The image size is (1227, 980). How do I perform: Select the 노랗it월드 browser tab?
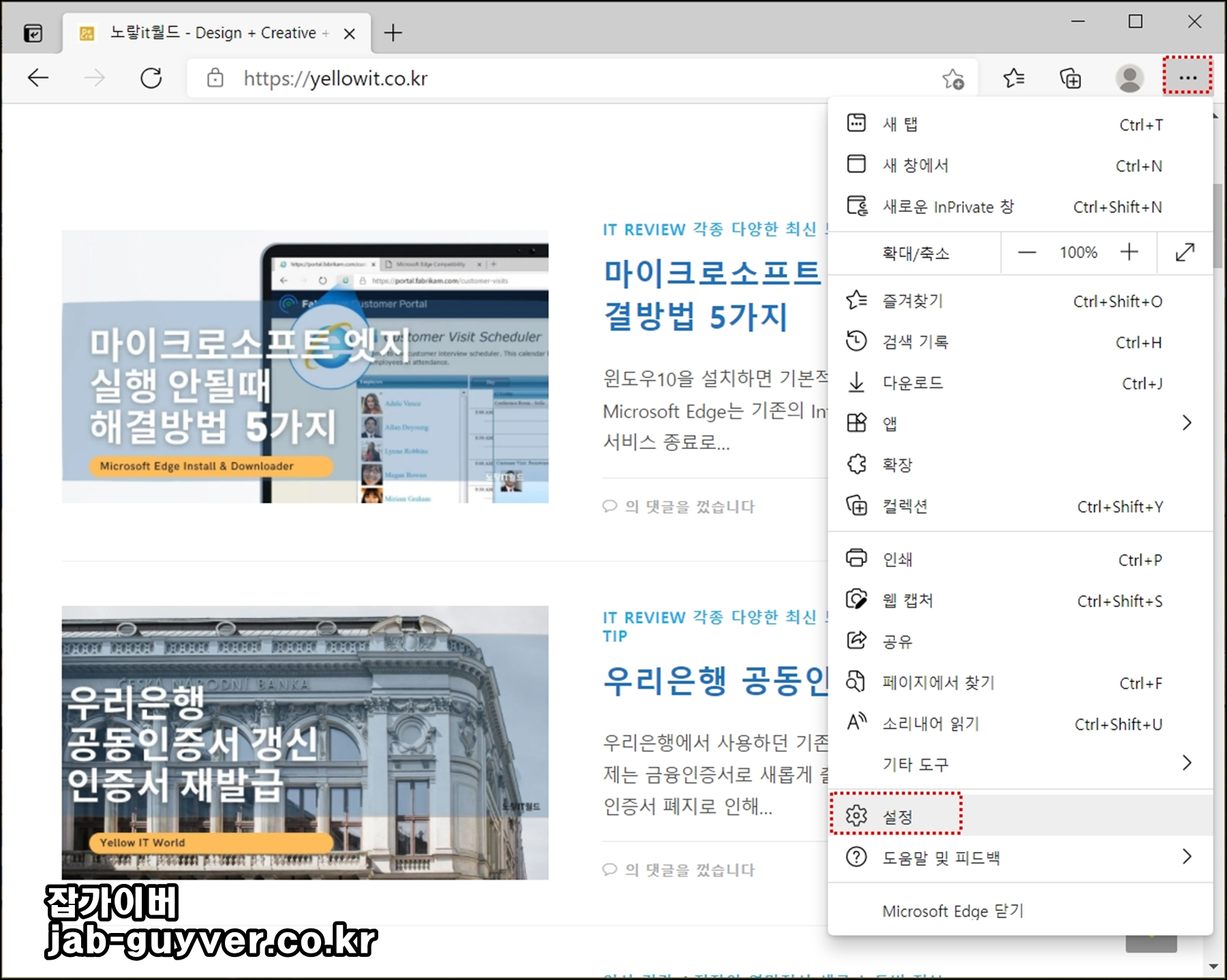click(218, 33)
